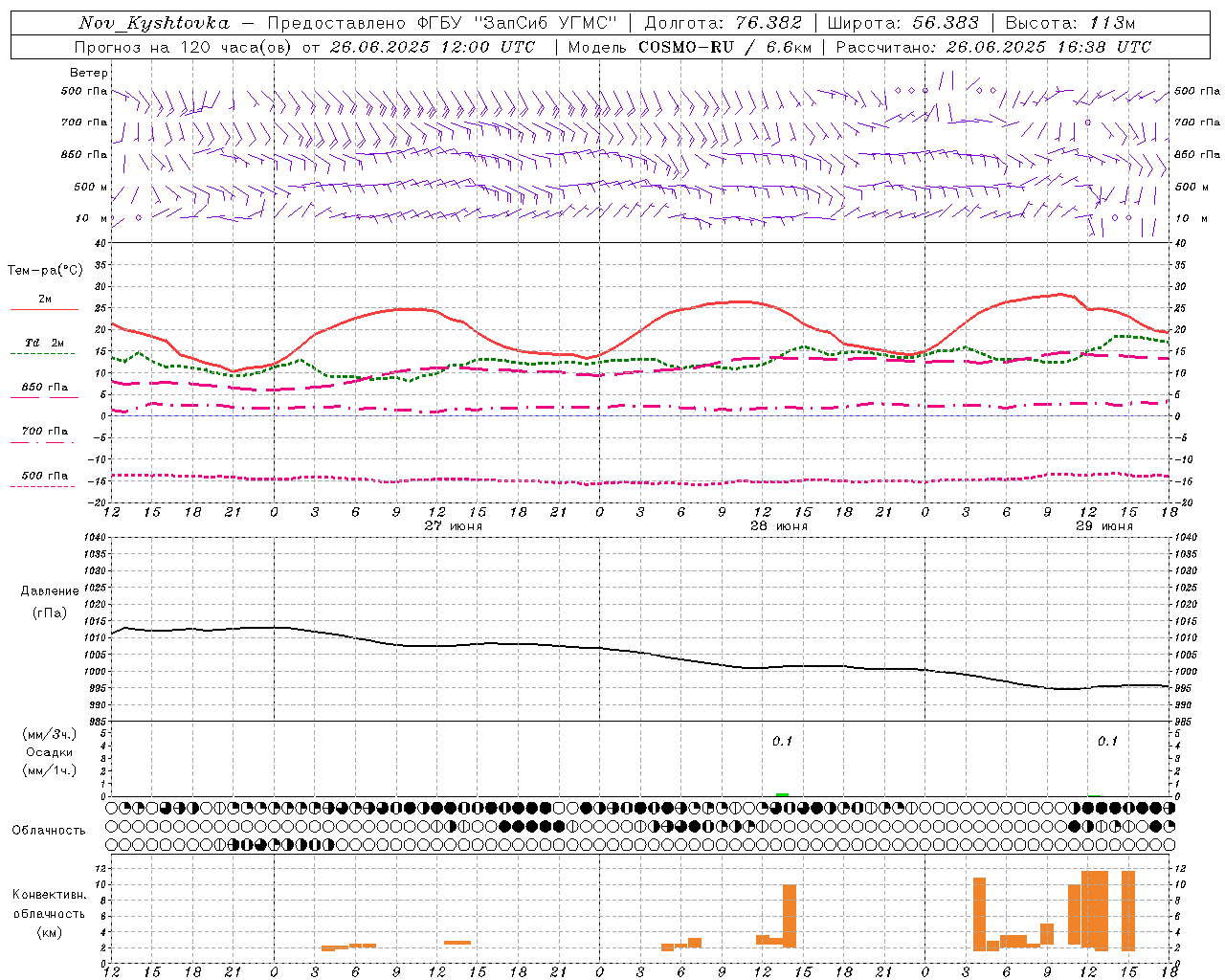Click the Давление panel label

click(50, 591)
